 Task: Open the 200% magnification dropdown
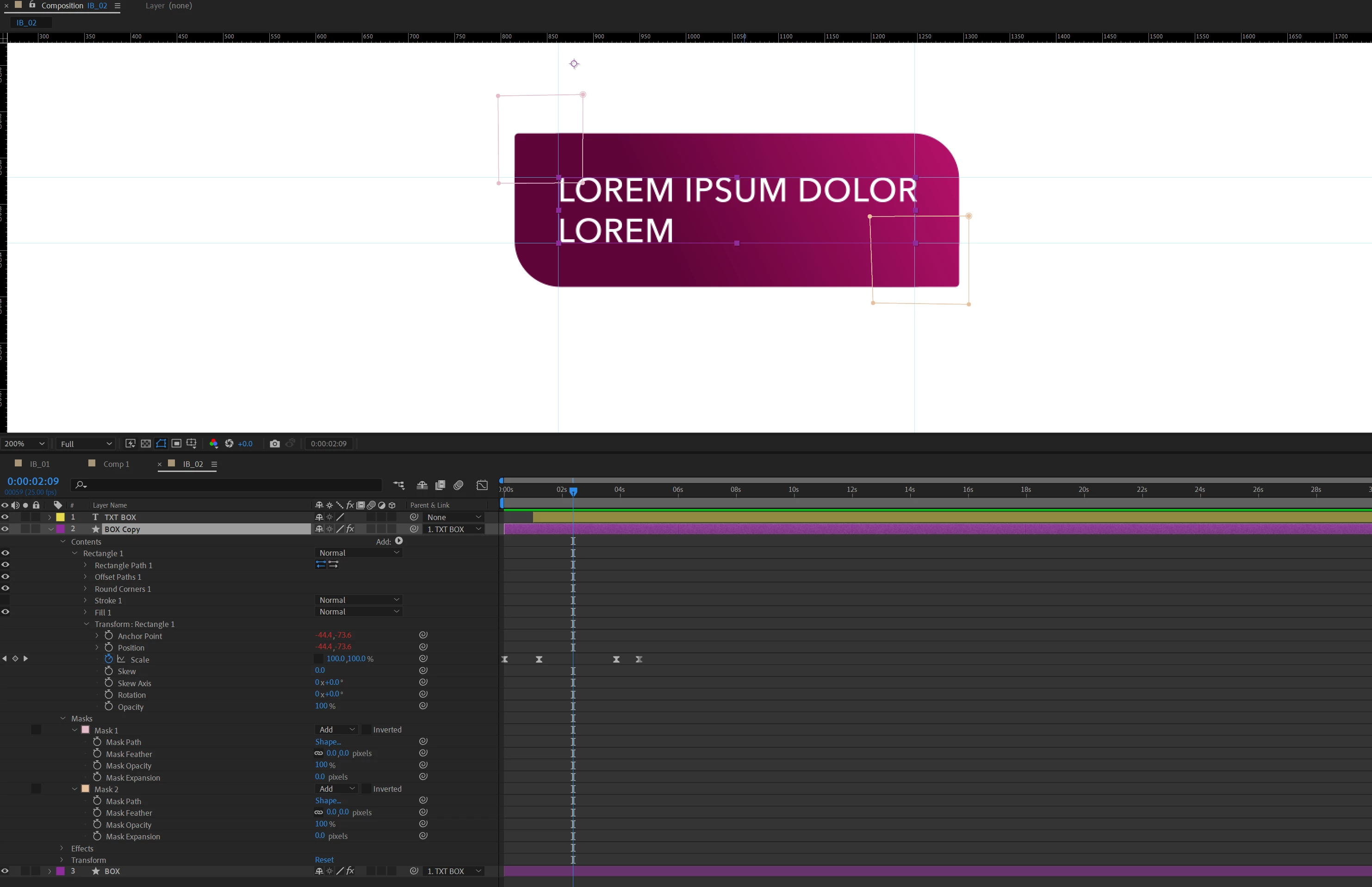click(x=24, y=443)
